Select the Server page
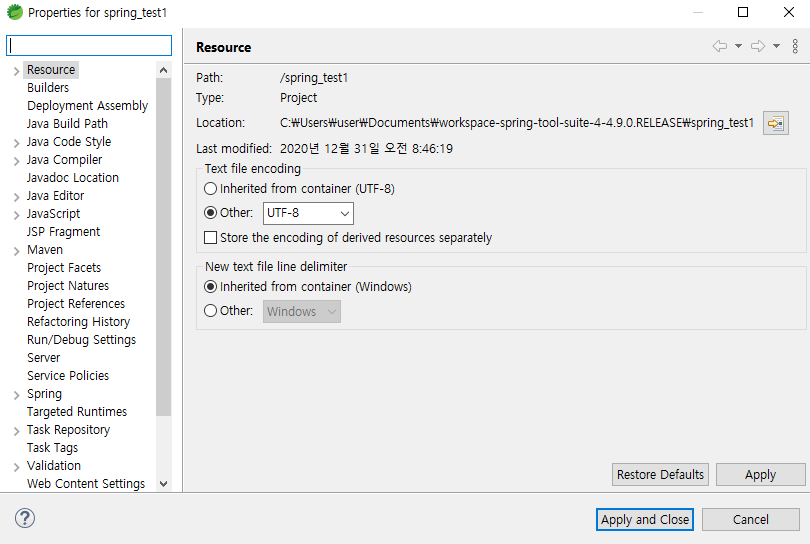 43,358
